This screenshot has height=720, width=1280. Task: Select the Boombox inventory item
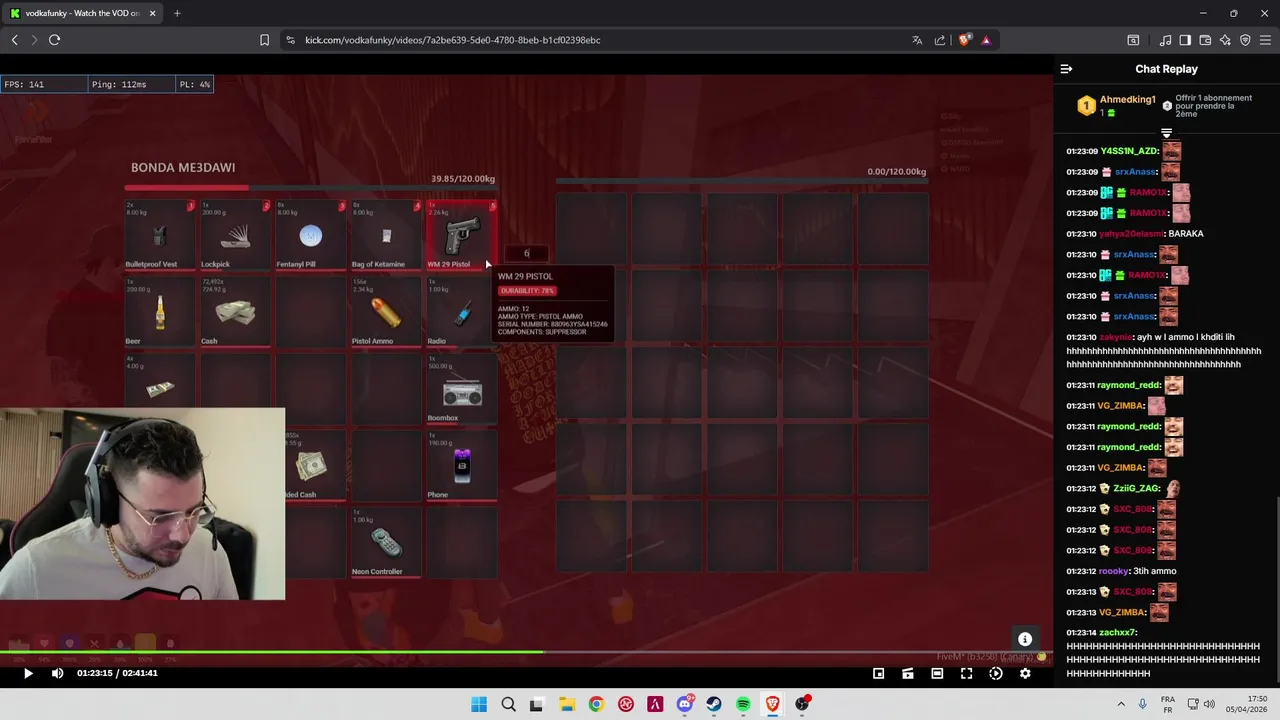[x=461, y=390]
